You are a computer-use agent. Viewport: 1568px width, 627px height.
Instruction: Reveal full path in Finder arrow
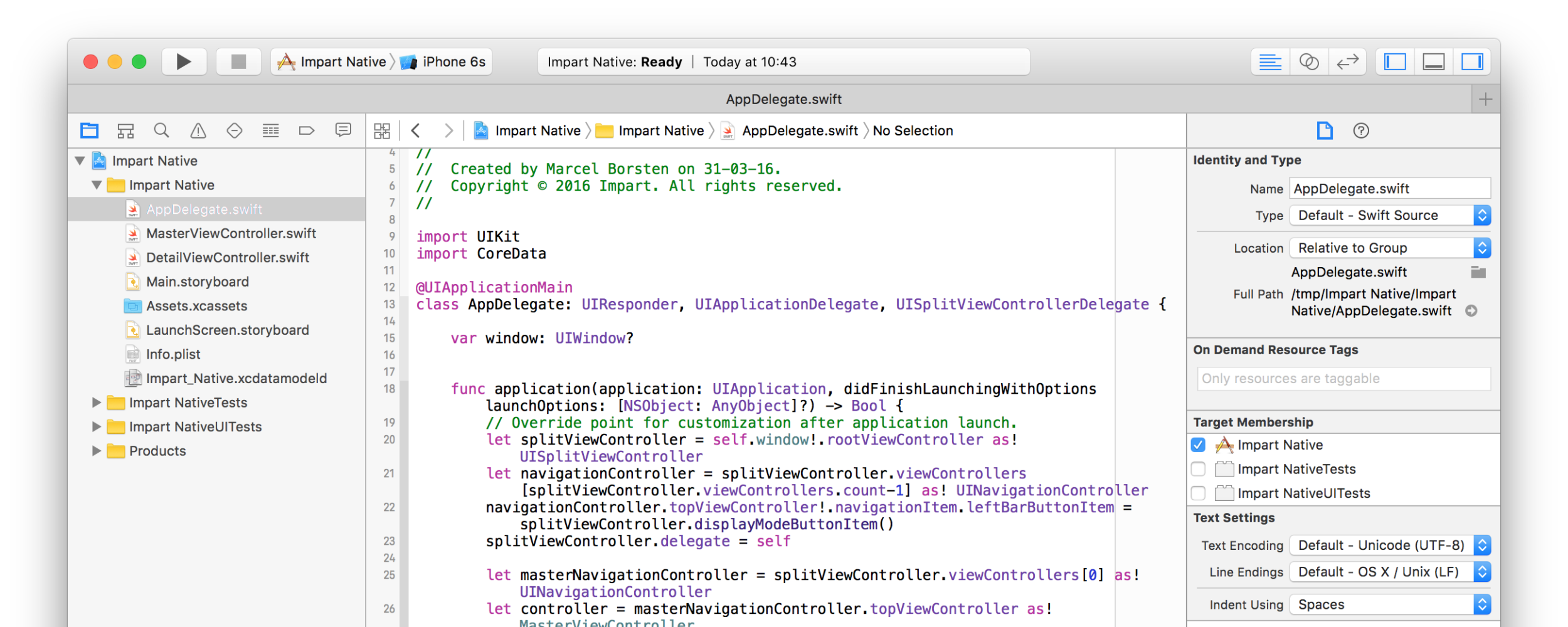coord(1471,311)
